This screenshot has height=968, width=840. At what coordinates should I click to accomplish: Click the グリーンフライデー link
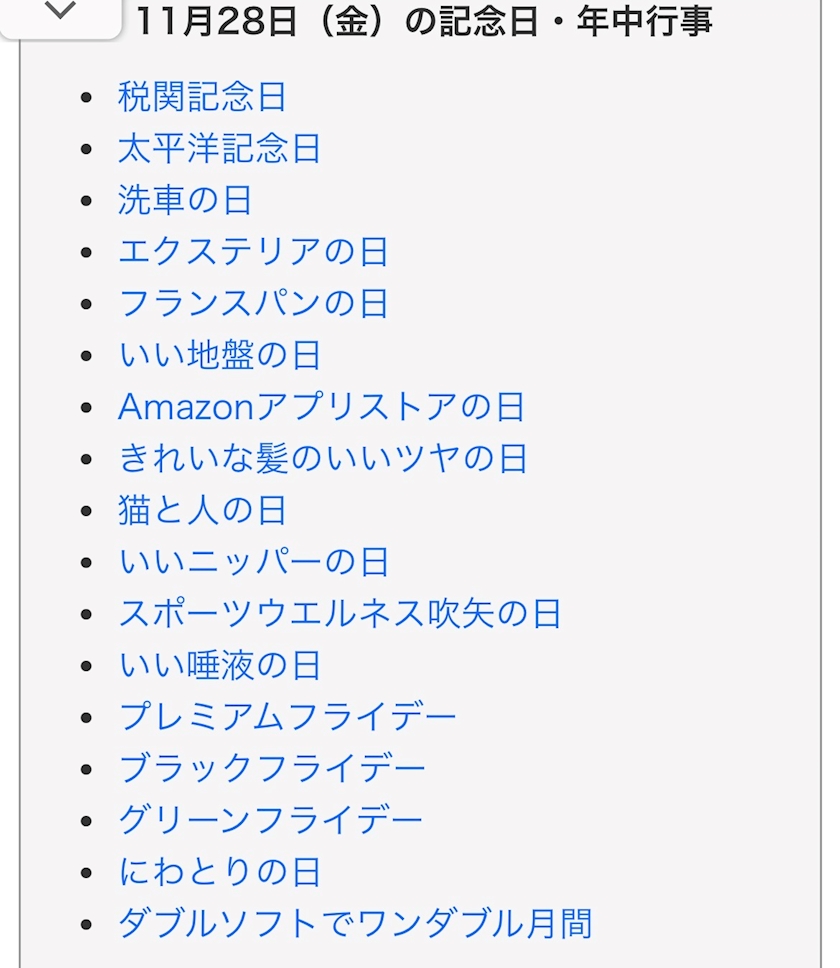click(x=270, y=820)
